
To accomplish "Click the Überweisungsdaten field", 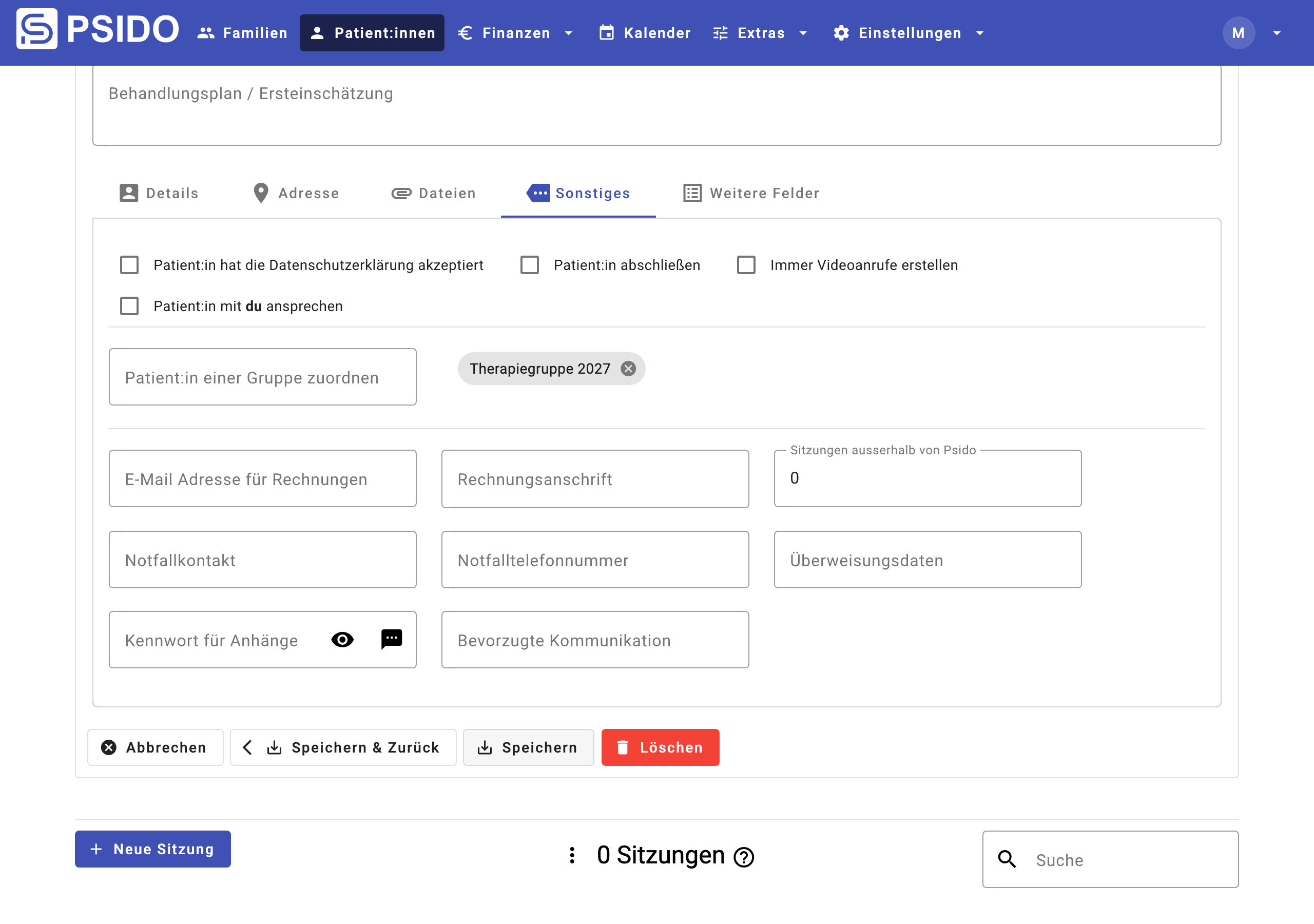I will point(927,560).
